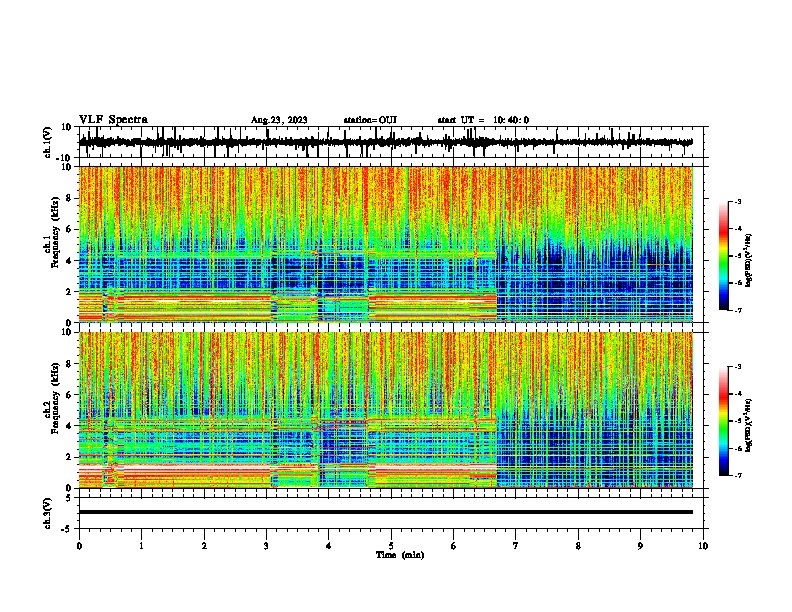
Task: Click the "7" tick on the Time axis
Action: [x=516, y=546]
